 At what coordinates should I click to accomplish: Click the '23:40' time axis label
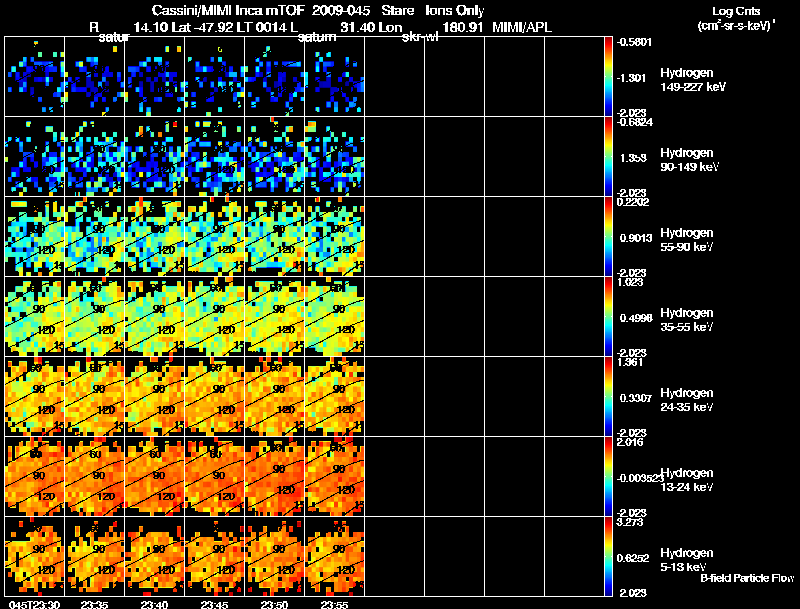[x=155, y=605]
